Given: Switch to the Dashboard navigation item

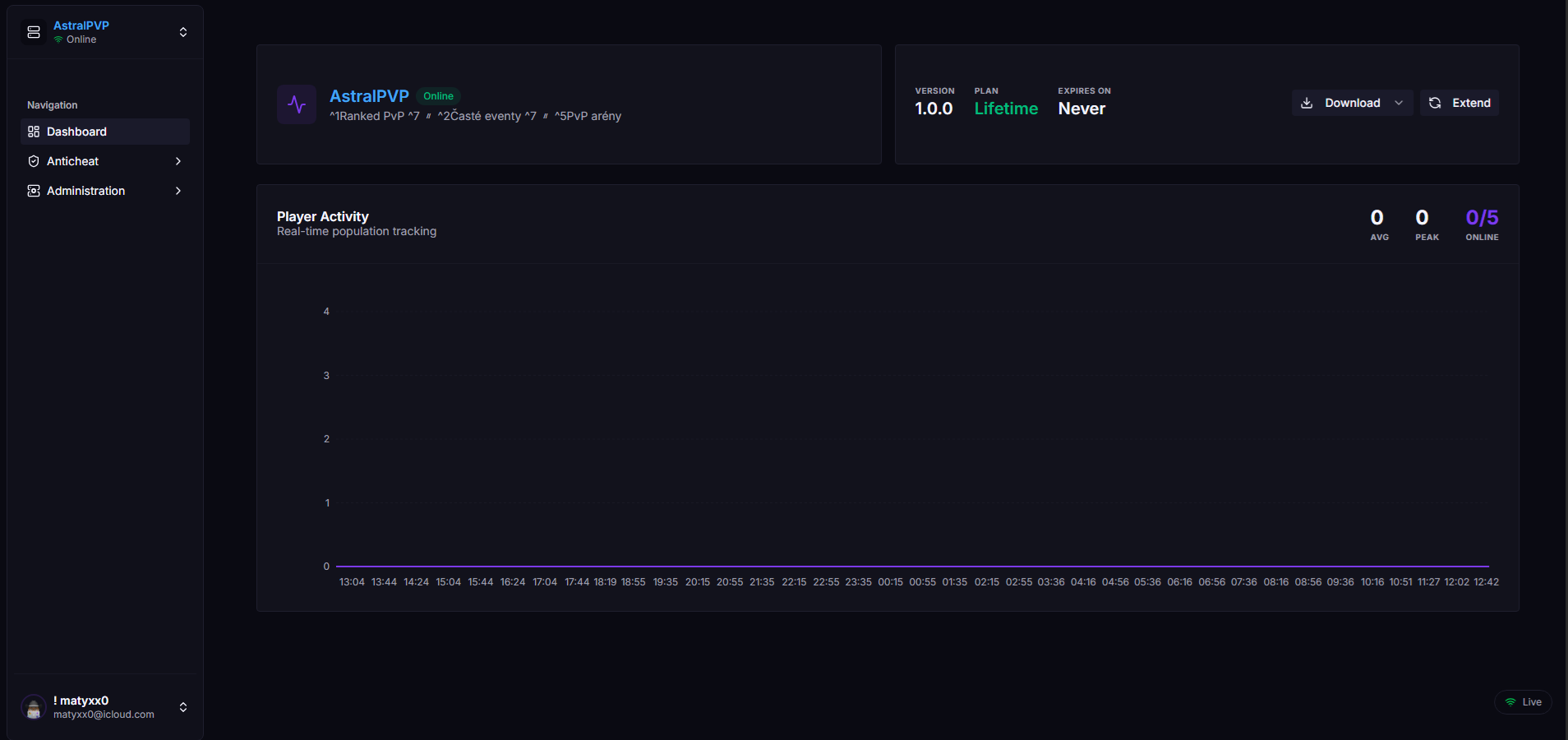Looking at the screenshot, I should [x=76, y=132].
